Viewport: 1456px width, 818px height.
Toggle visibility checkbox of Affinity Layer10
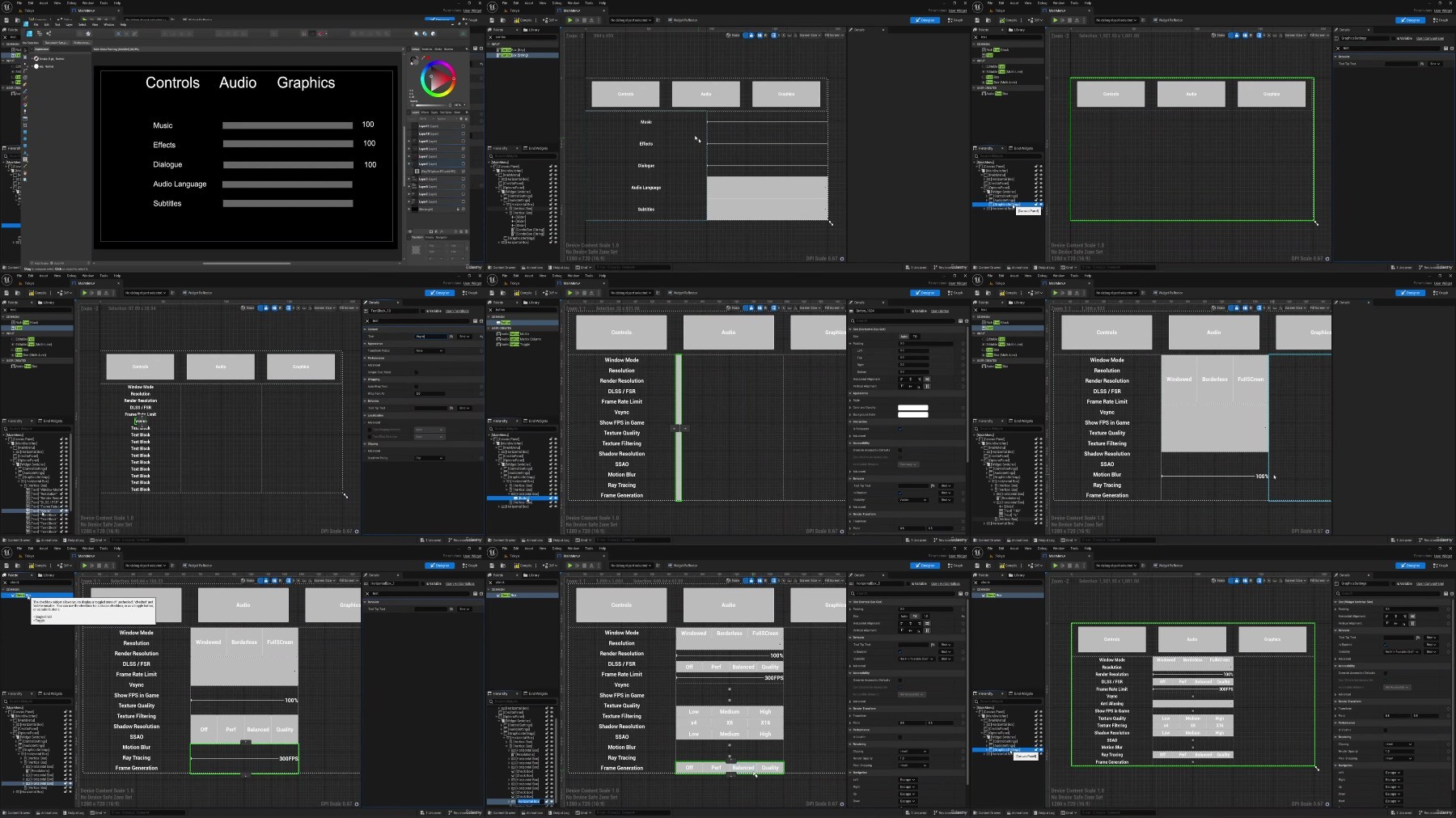click(x=463, y=134)
